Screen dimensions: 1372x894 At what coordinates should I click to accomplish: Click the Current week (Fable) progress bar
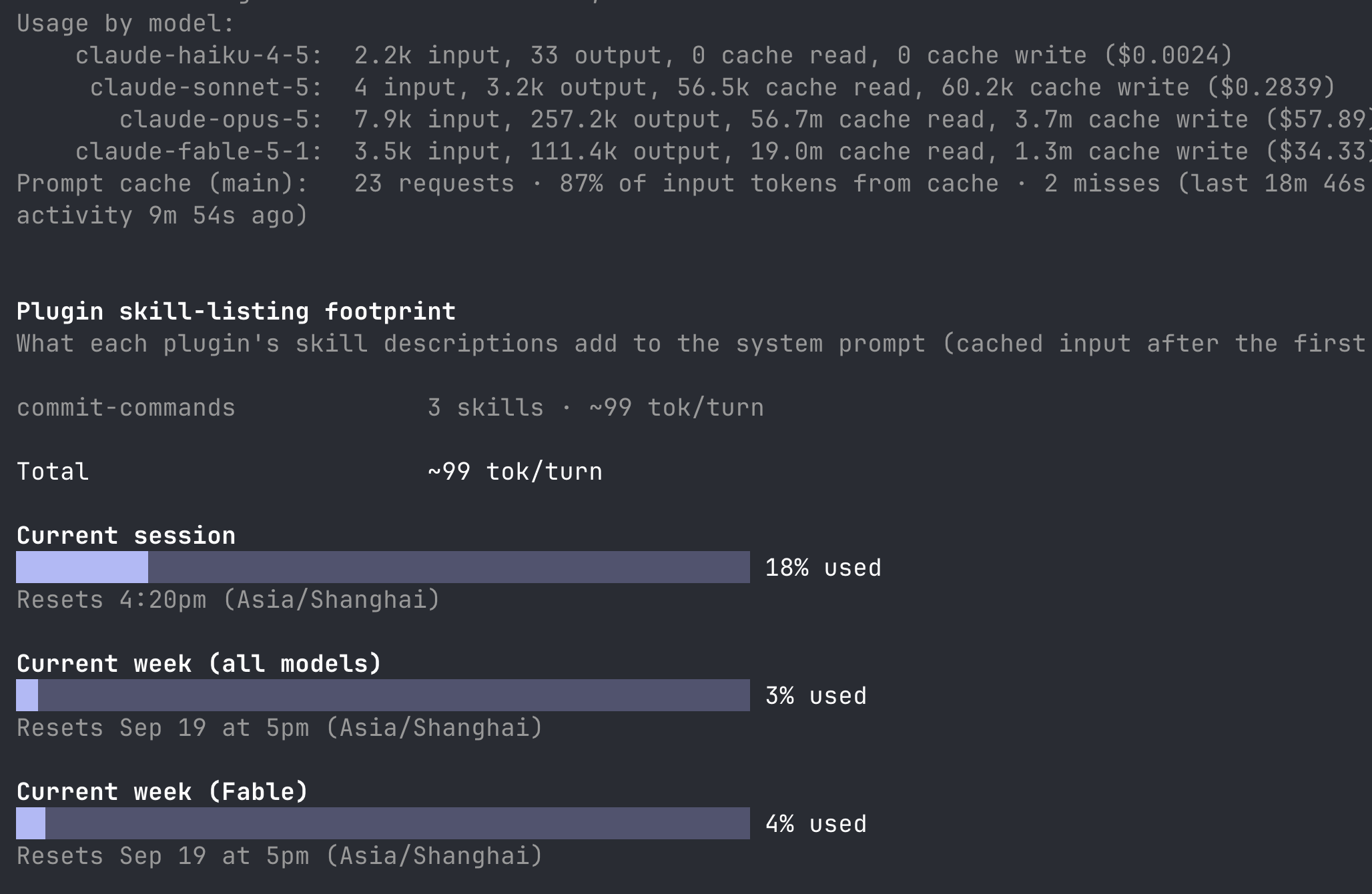383,823
